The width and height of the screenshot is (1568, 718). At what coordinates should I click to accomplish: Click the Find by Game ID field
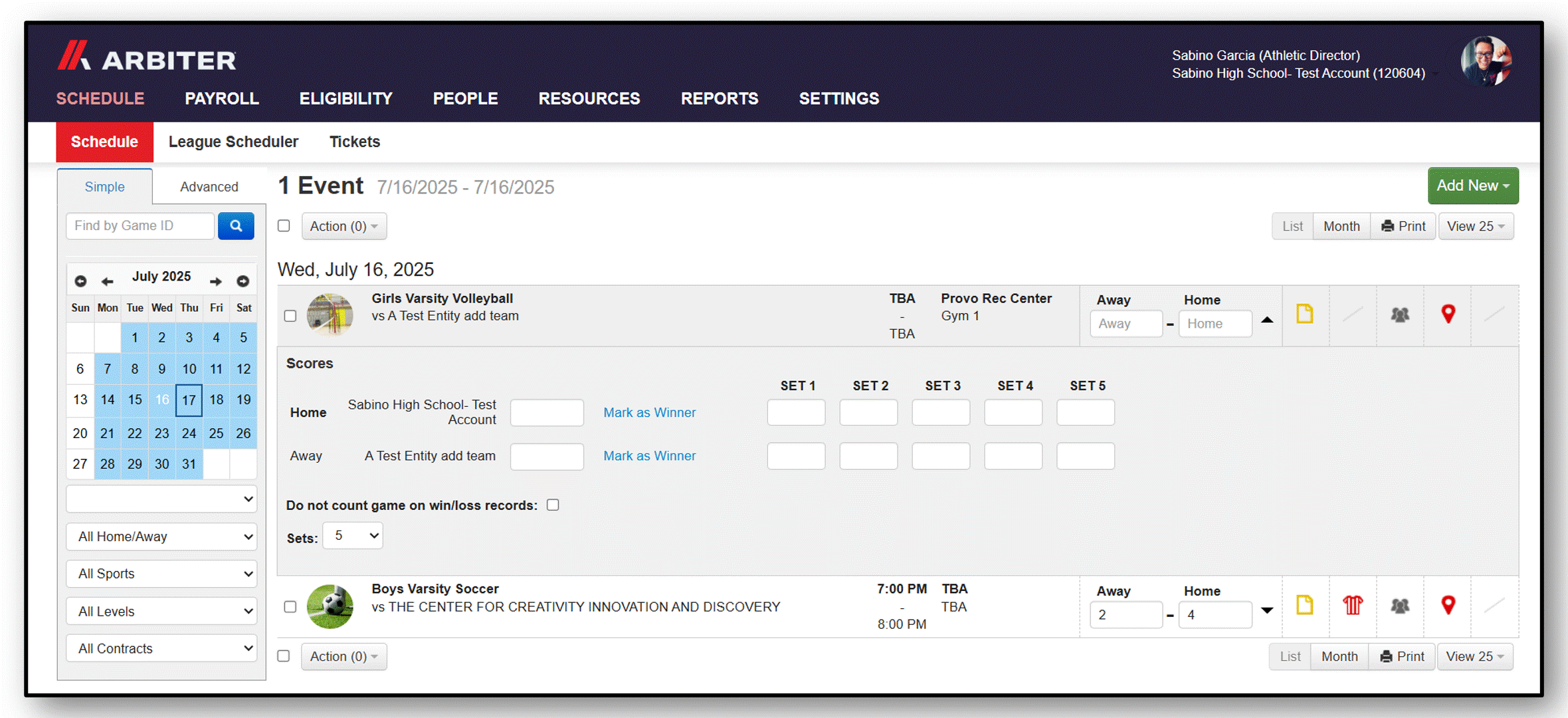(140, 226)
